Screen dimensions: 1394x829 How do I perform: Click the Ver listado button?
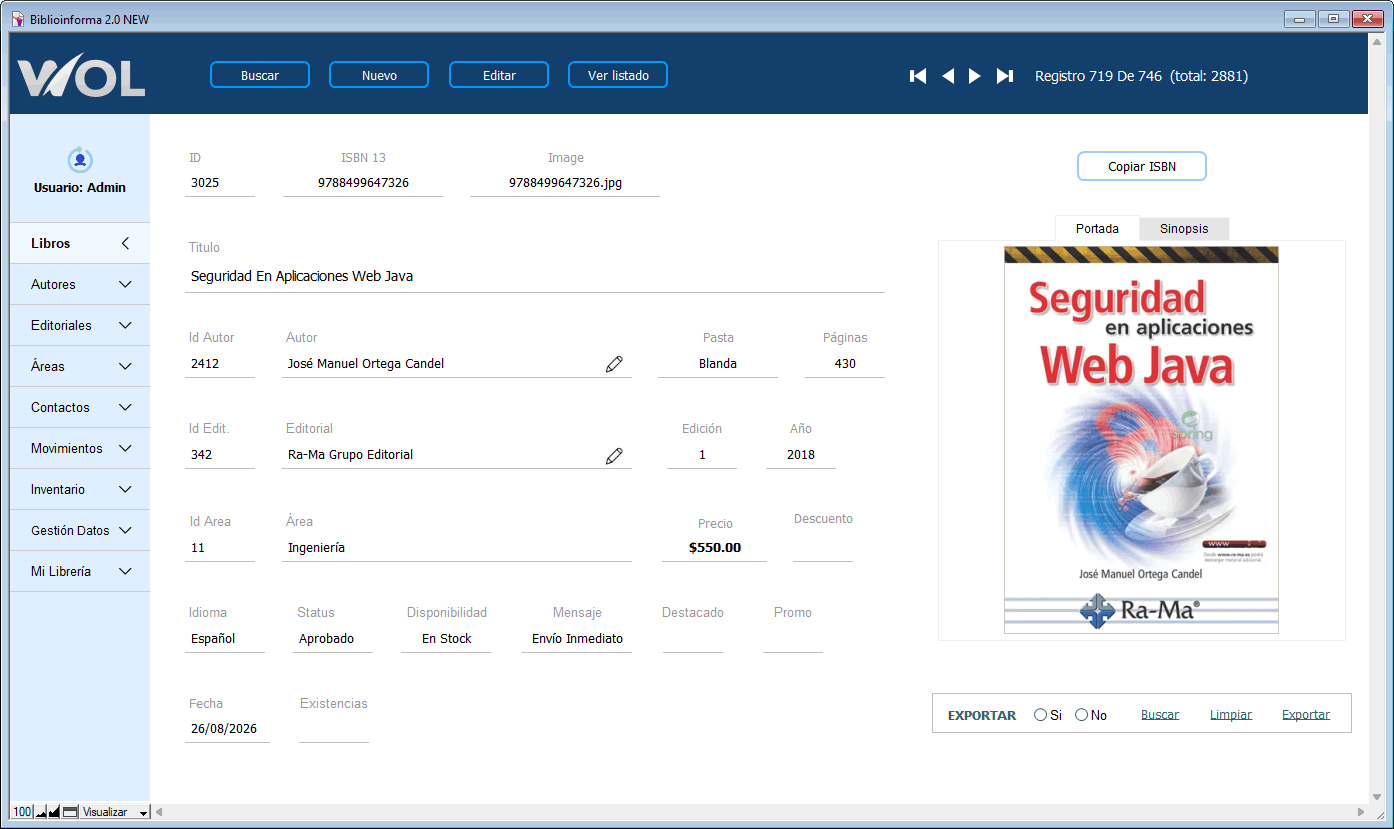(x=618, y=75)
